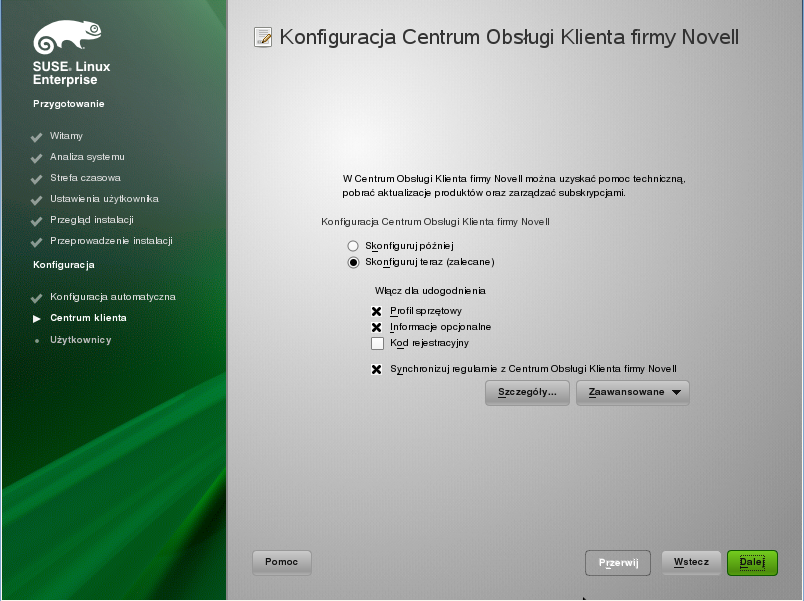
Task: Uncheck the Informacje opcjonalne checkbox
Action: pyautogui.click(x=377, y=327)
